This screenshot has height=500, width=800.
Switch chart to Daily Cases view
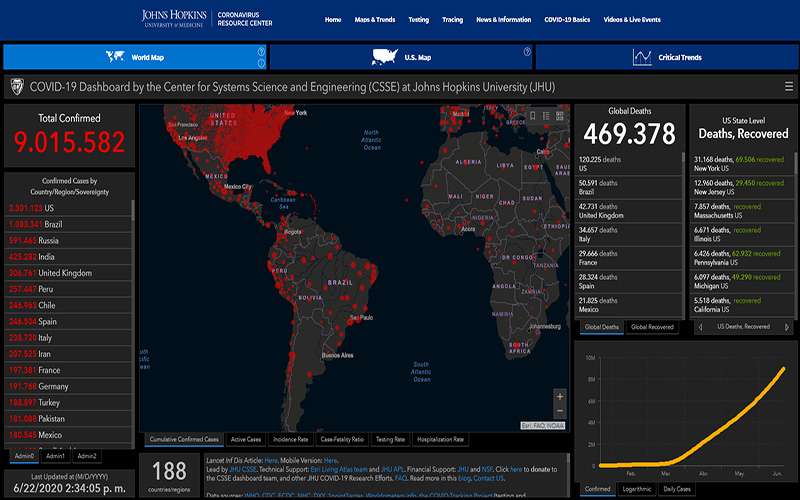(677, 490)
